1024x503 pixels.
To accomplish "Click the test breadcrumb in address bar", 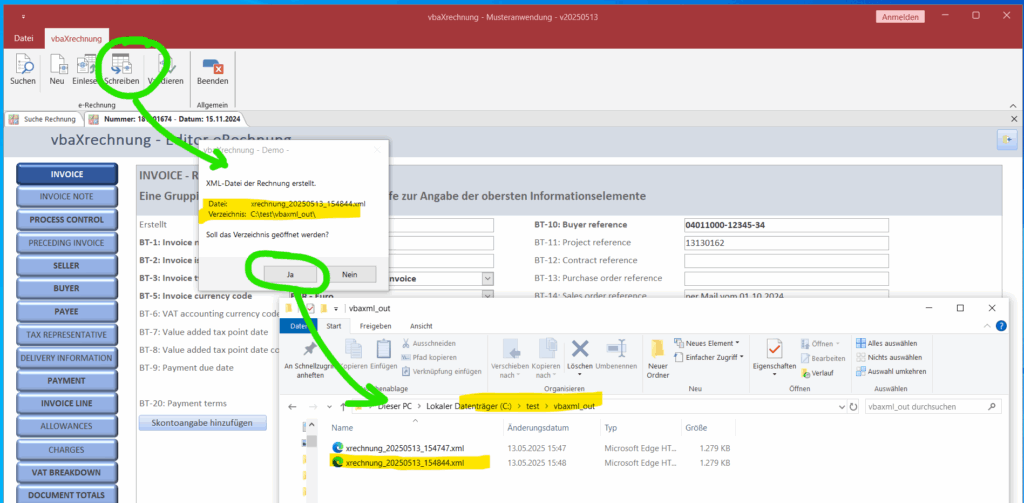I will (x=532, y=406).
